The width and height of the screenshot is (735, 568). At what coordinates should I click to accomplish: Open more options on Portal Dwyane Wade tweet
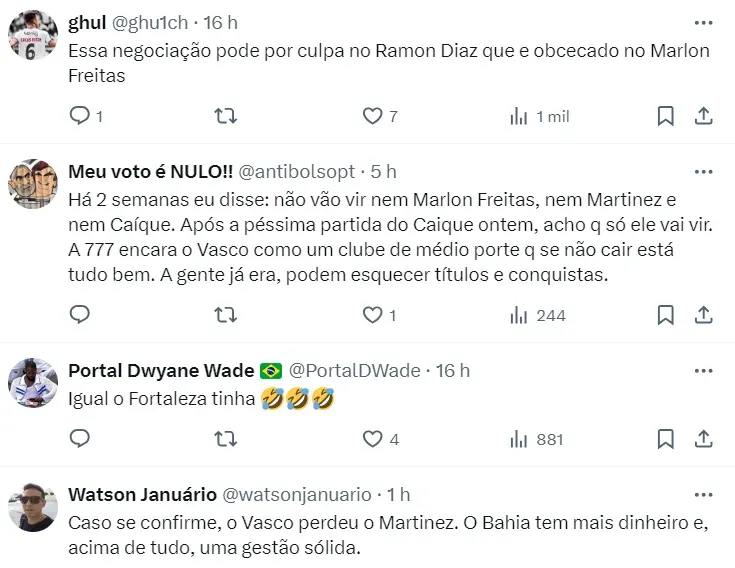coord(703,370)
